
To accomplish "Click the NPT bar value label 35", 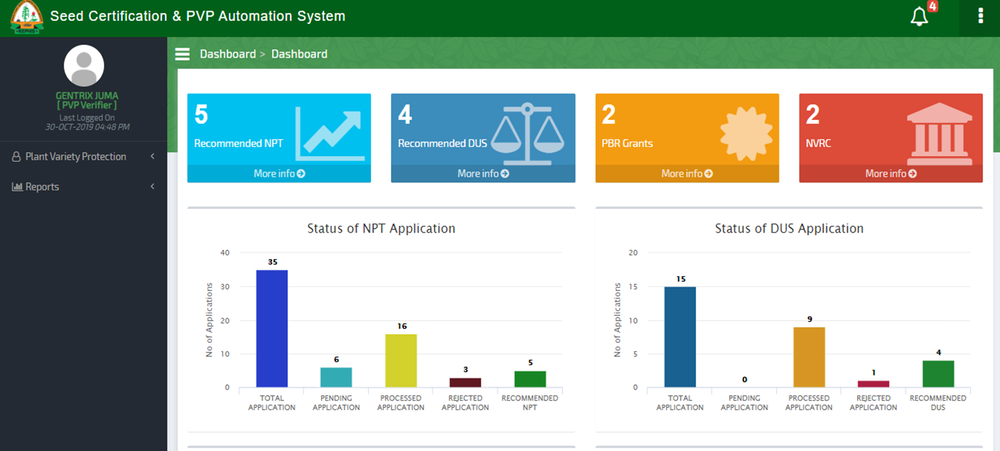I will pos(272,262).
